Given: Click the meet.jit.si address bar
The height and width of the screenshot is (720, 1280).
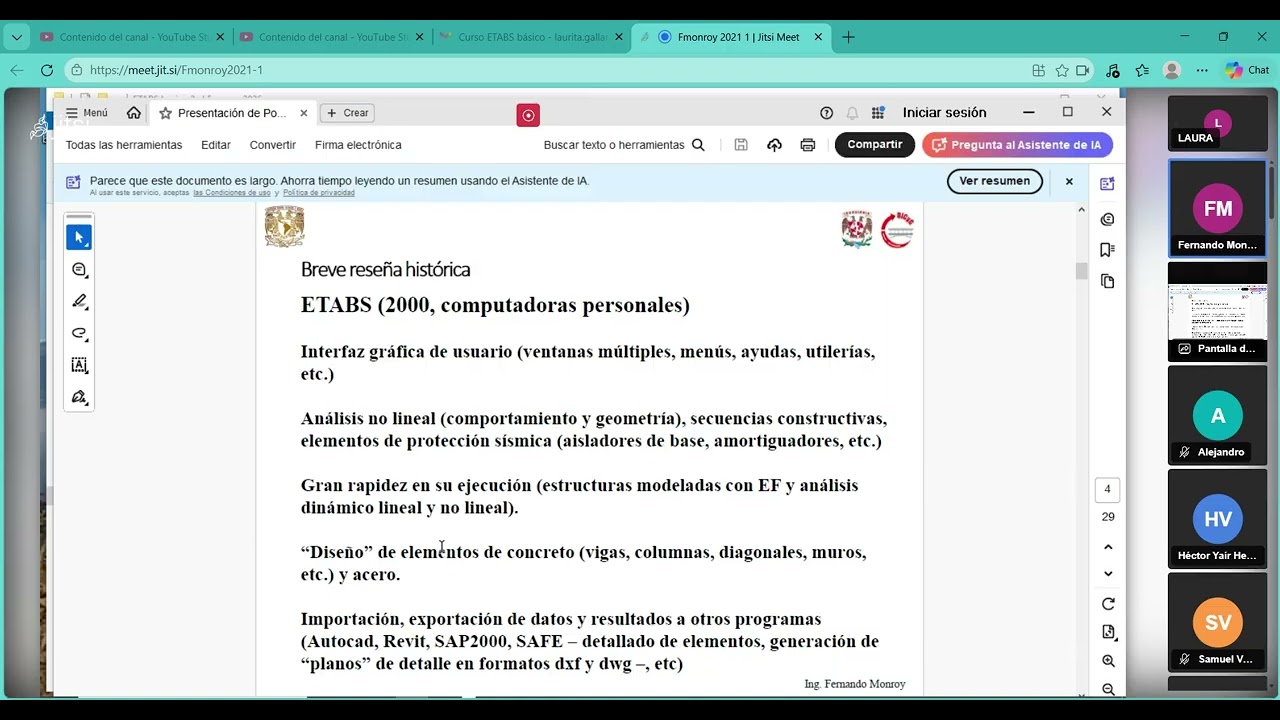Looking at the screenshot, I should point(550,70).
